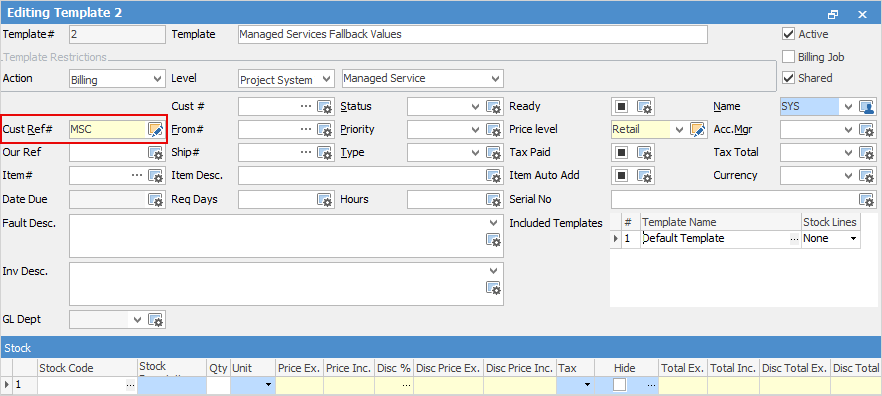This screenshot has height=396, width=882.
Task: Click the gear icon beside Acc.Mgr dropdown
Action: (x=866, y=130)
